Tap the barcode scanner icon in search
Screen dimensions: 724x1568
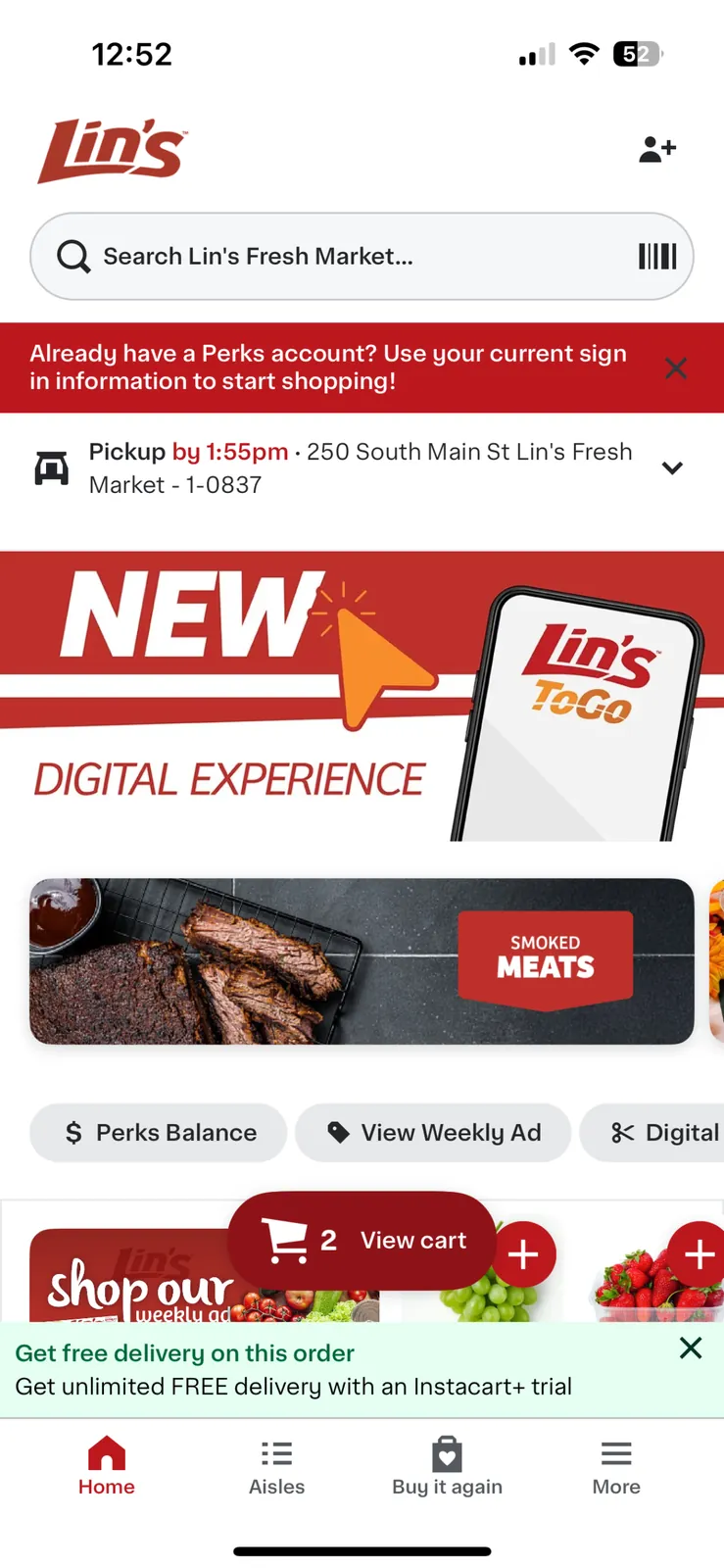coord(657,257)
